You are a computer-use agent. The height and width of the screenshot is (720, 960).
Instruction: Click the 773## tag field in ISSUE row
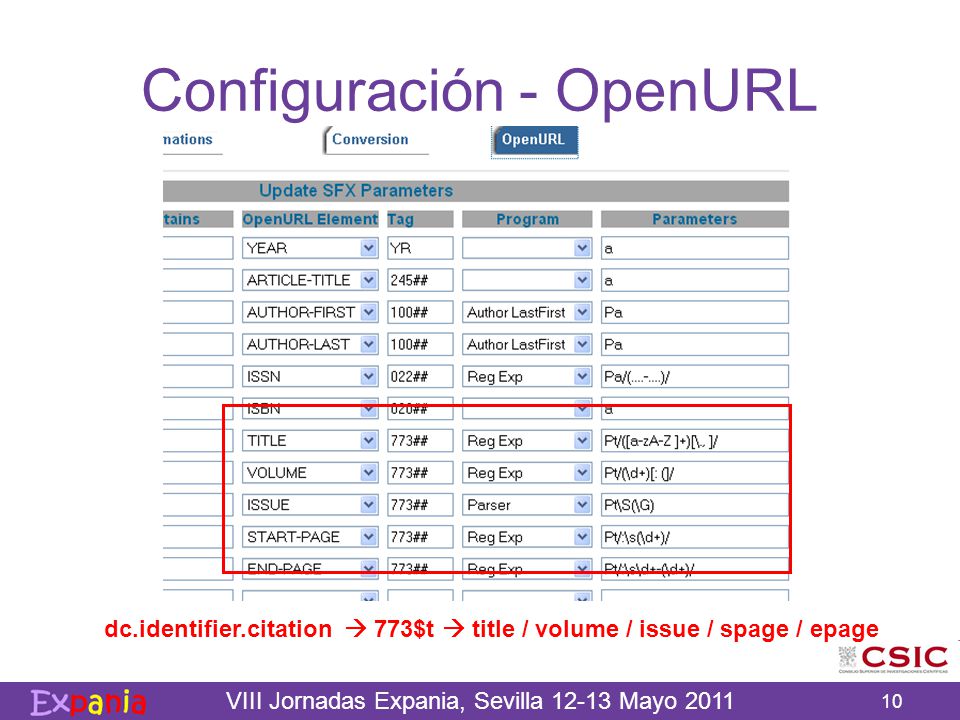(420, 504)
